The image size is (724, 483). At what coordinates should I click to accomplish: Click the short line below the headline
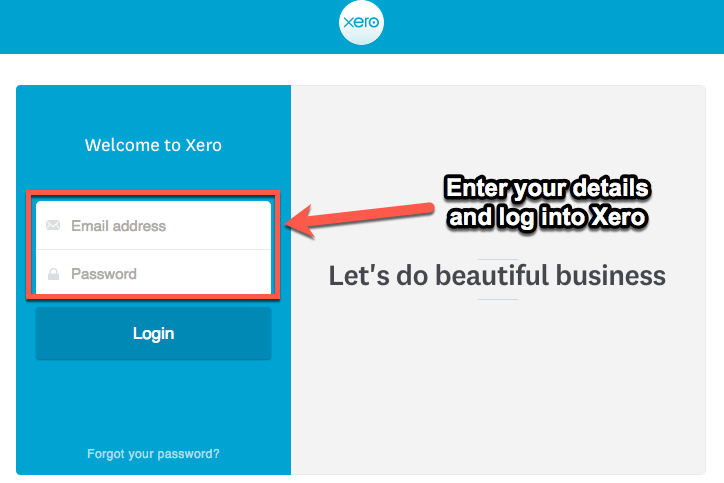[498, 299]
